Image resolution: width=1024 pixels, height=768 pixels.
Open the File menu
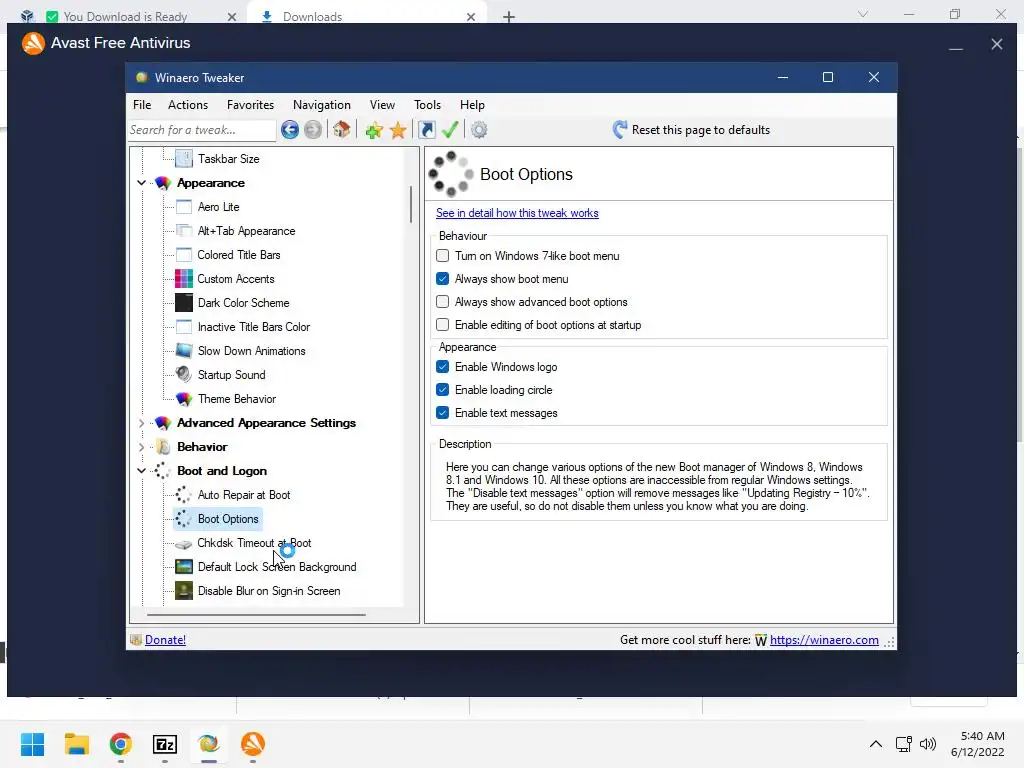point(142,105)
